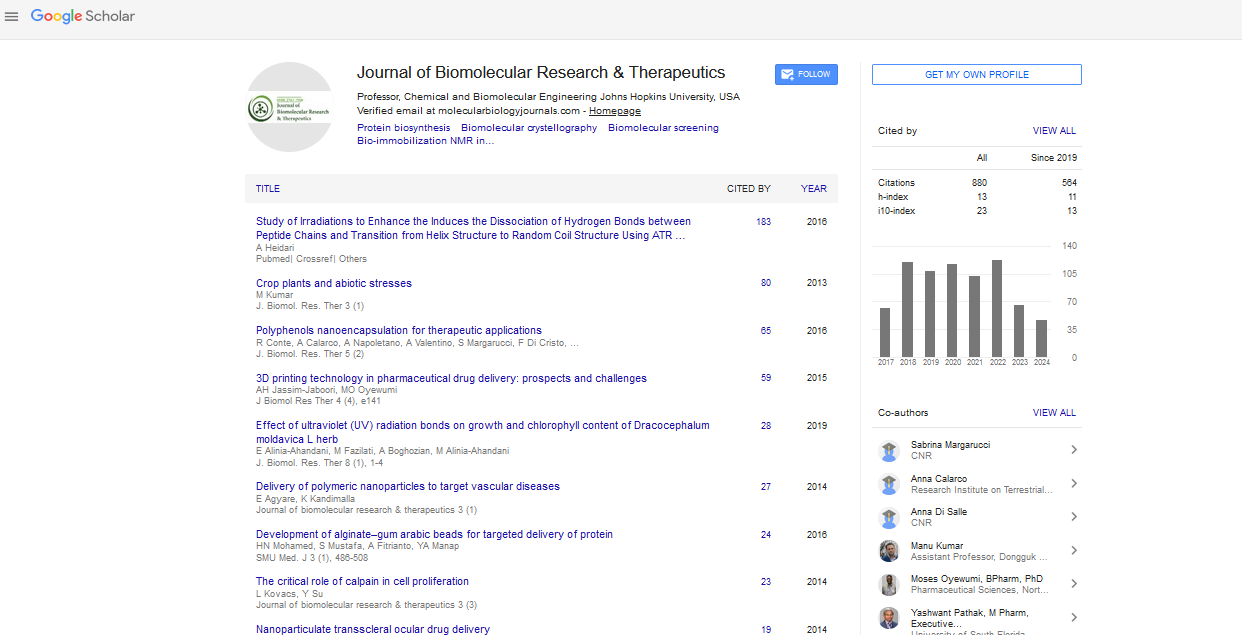Select the i10-index label
Screen dimensions: 1242x635
point(897,211)
